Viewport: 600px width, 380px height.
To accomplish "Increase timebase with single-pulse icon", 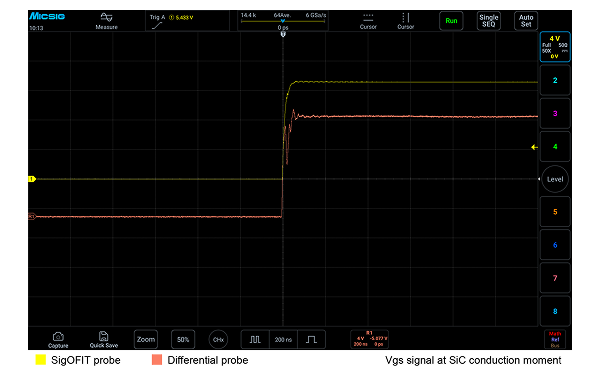I will coord(311,339).
